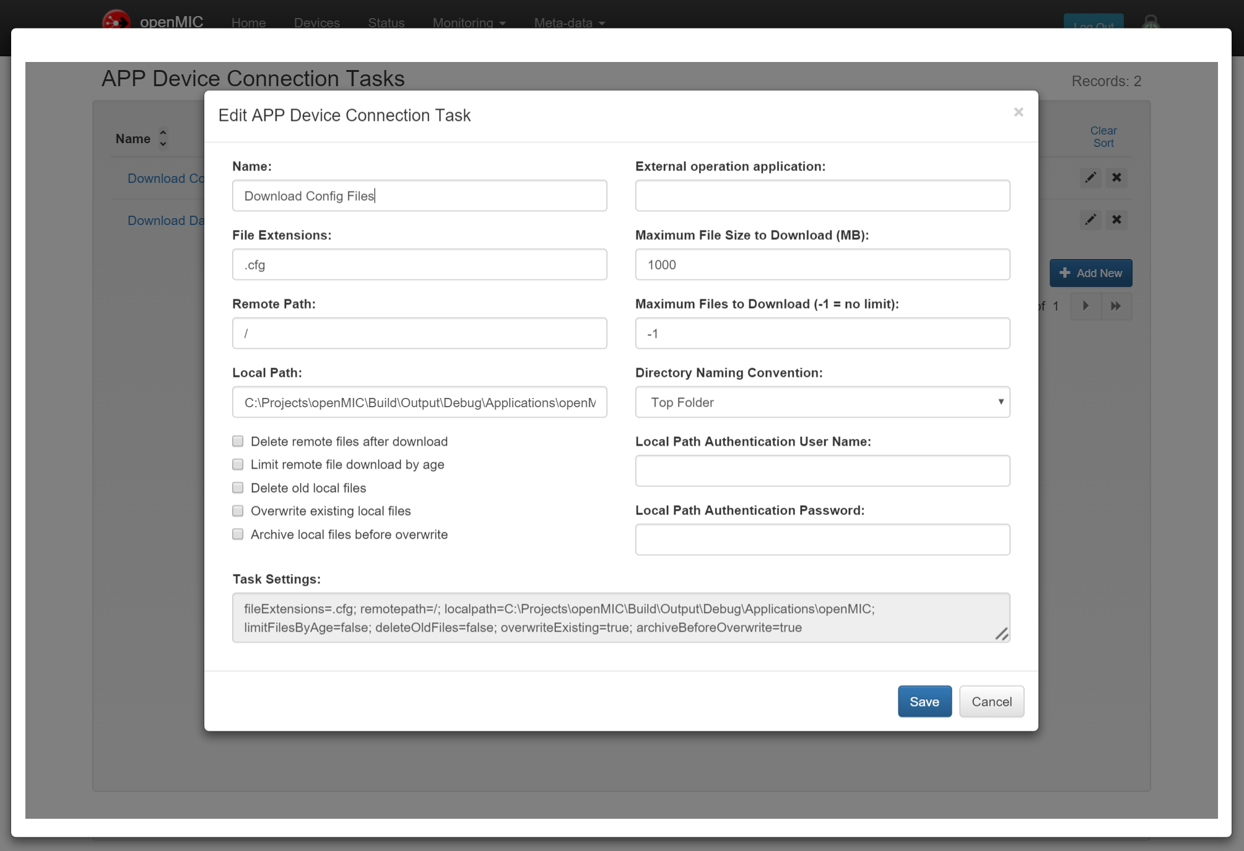The height and width of the screenshot is (851, 1244).
Task: Click the File Extensions field
Action: (x=419, y=264)
